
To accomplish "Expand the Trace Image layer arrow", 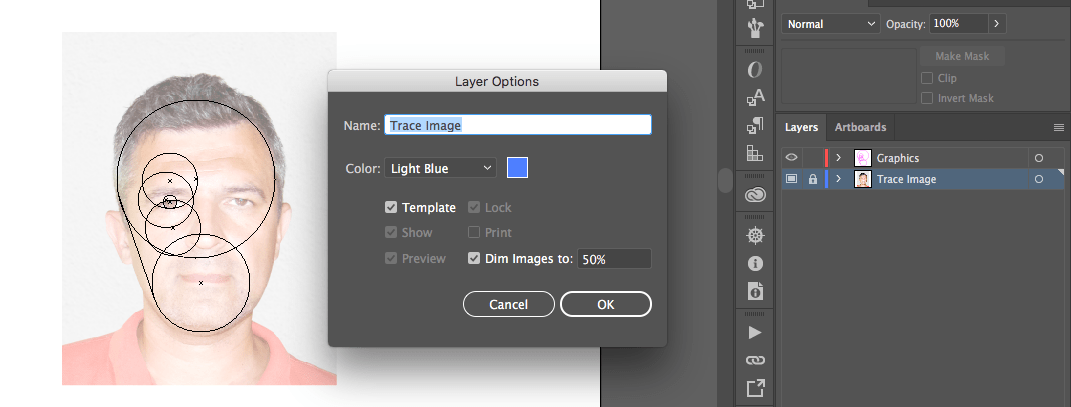I will click(x=839, y=179).
